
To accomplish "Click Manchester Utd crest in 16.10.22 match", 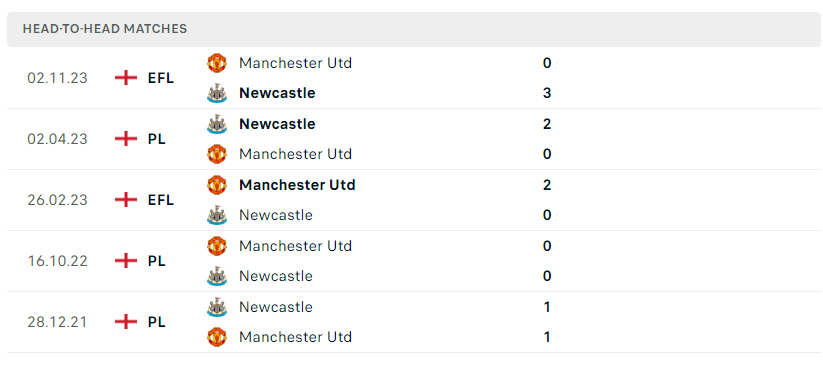I will click(x=217, y=246).
